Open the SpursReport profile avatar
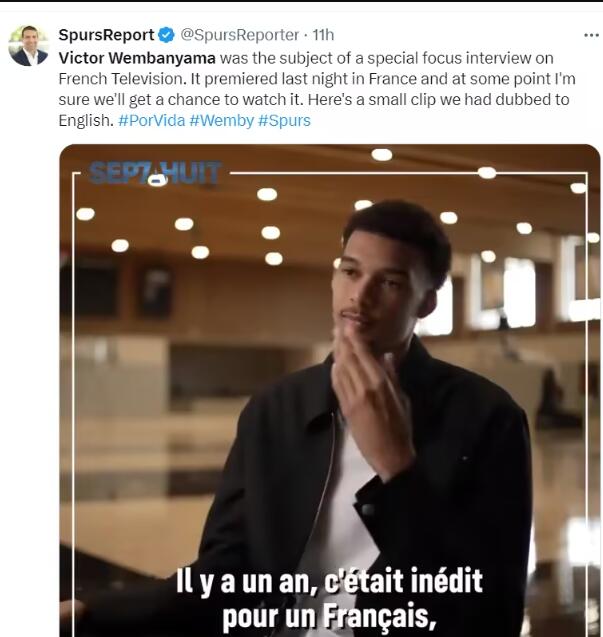 click(28, 46)
